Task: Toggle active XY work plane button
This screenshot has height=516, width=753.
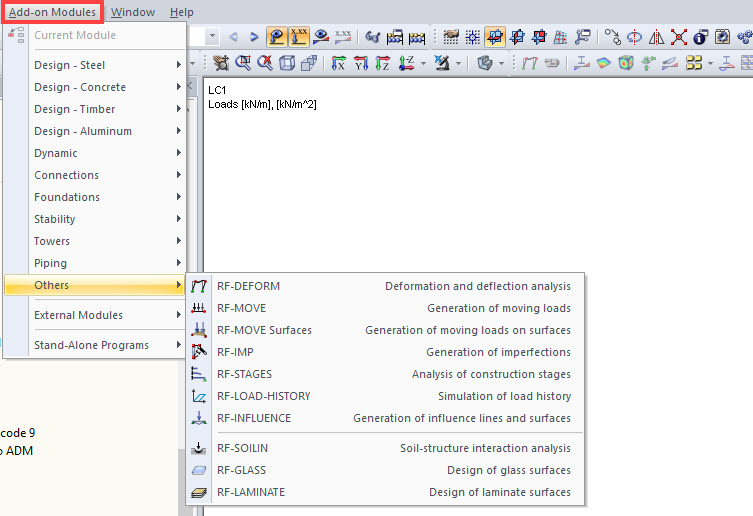Action: point(495,37)
